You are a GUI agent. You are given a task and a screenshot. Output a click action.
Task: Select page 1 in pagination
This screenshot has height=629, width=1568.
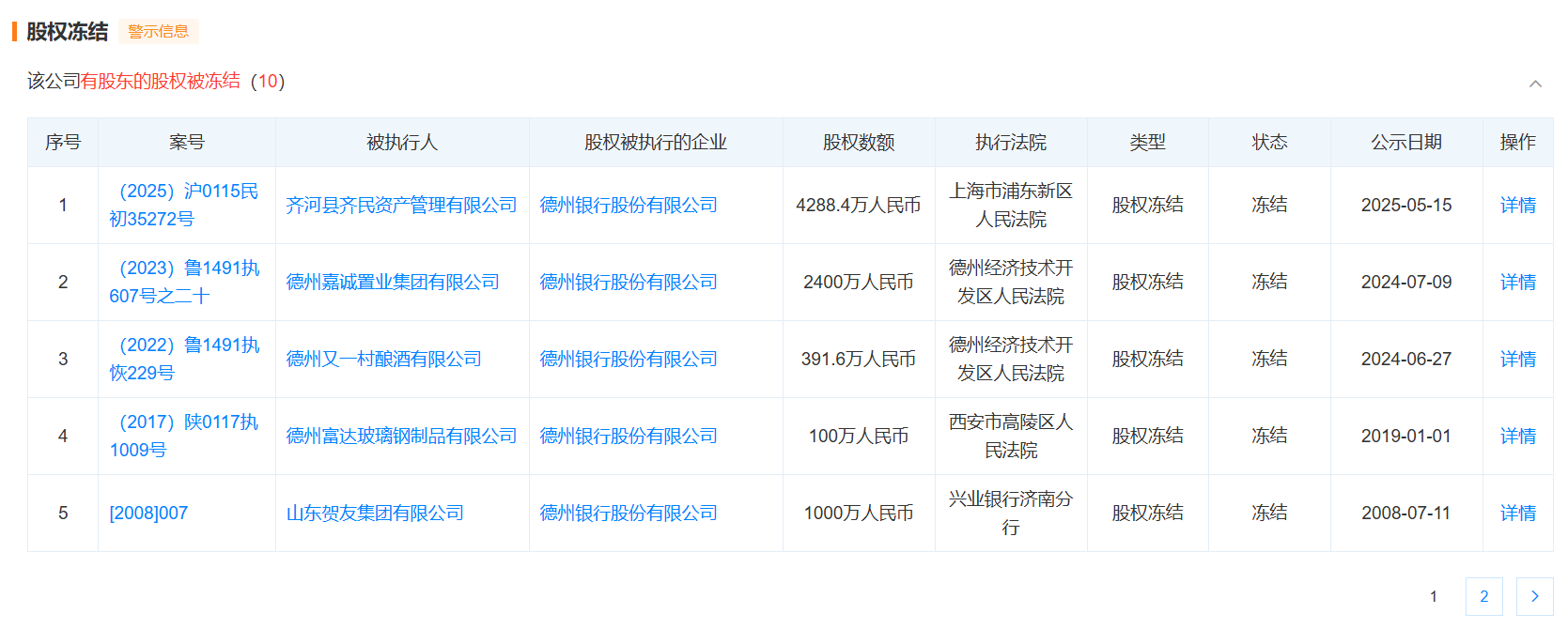coord(1434,596)
